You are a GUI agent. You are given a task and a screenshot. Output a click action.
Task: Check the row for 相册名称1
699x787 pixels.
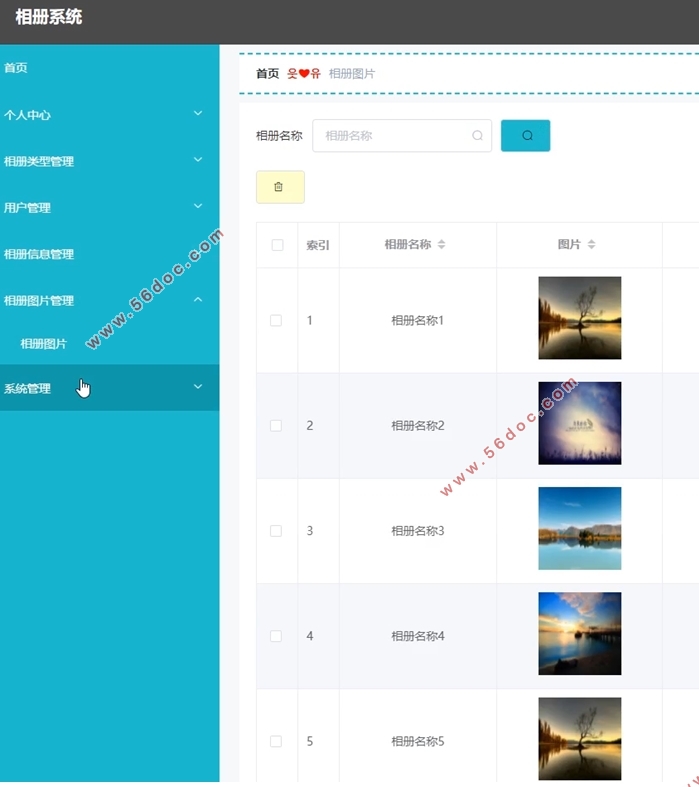276,320
